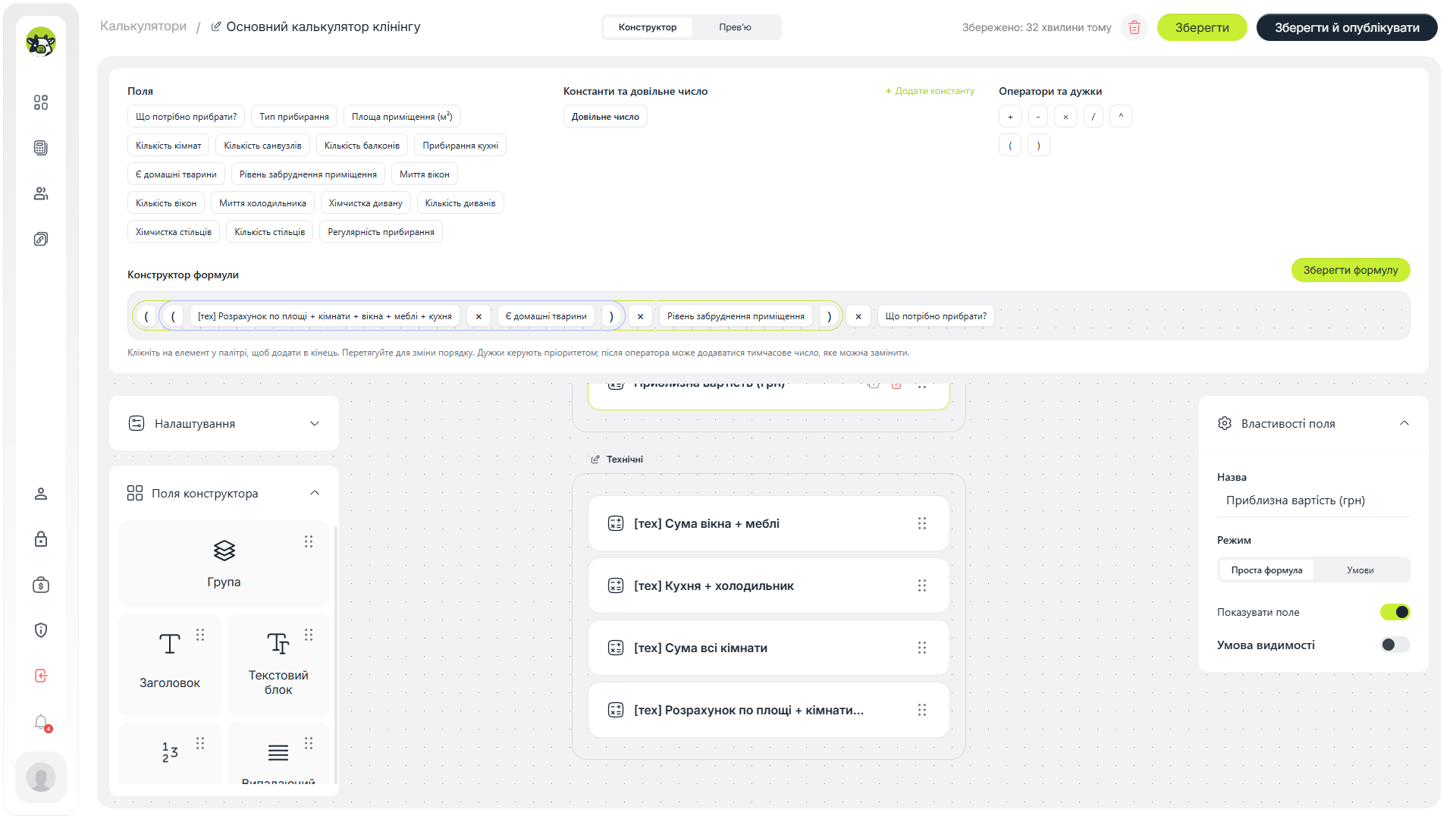Disable the Показувати поле toggle
This screenshot has height=819, width=1456.
[1395, 612]
